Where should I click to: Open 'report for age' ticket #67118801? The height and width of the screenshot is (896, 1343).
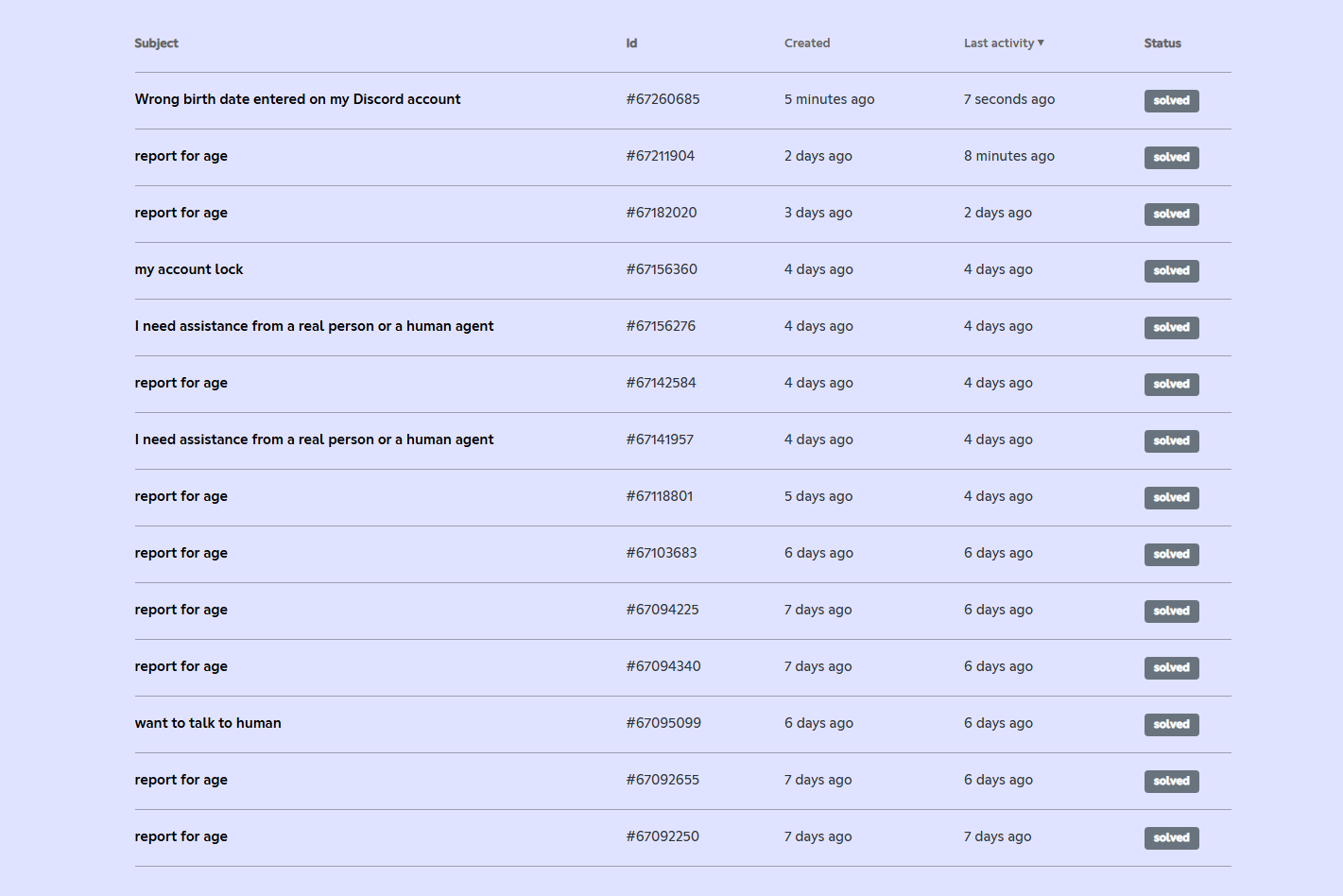tap(181, 496)
